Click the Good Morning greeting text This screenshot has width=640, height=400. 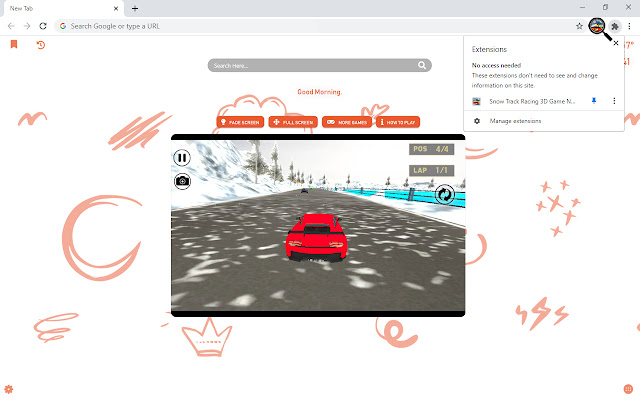319,92
